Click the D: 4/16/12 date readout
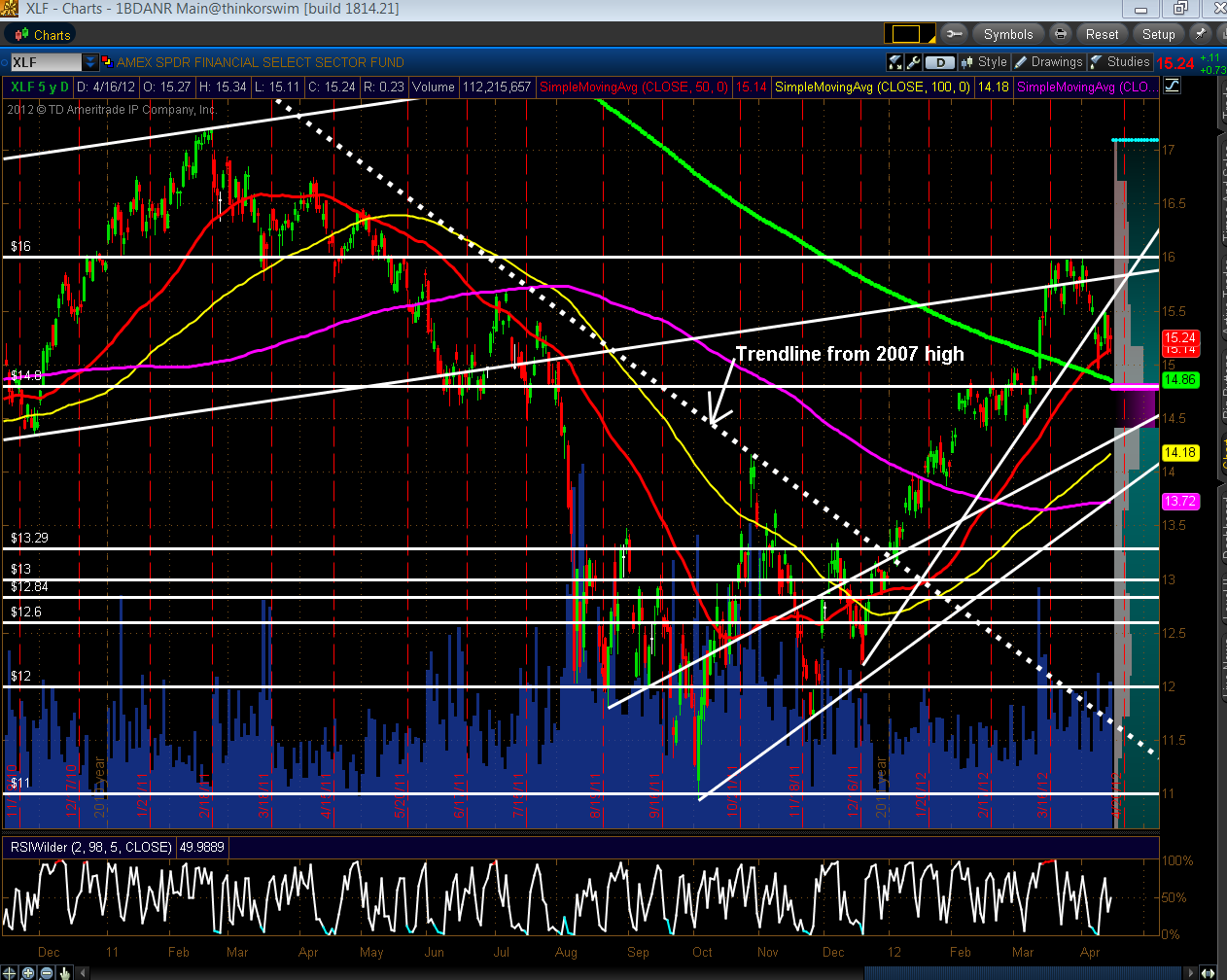1227x980 pixels. (x=107, y=87)
